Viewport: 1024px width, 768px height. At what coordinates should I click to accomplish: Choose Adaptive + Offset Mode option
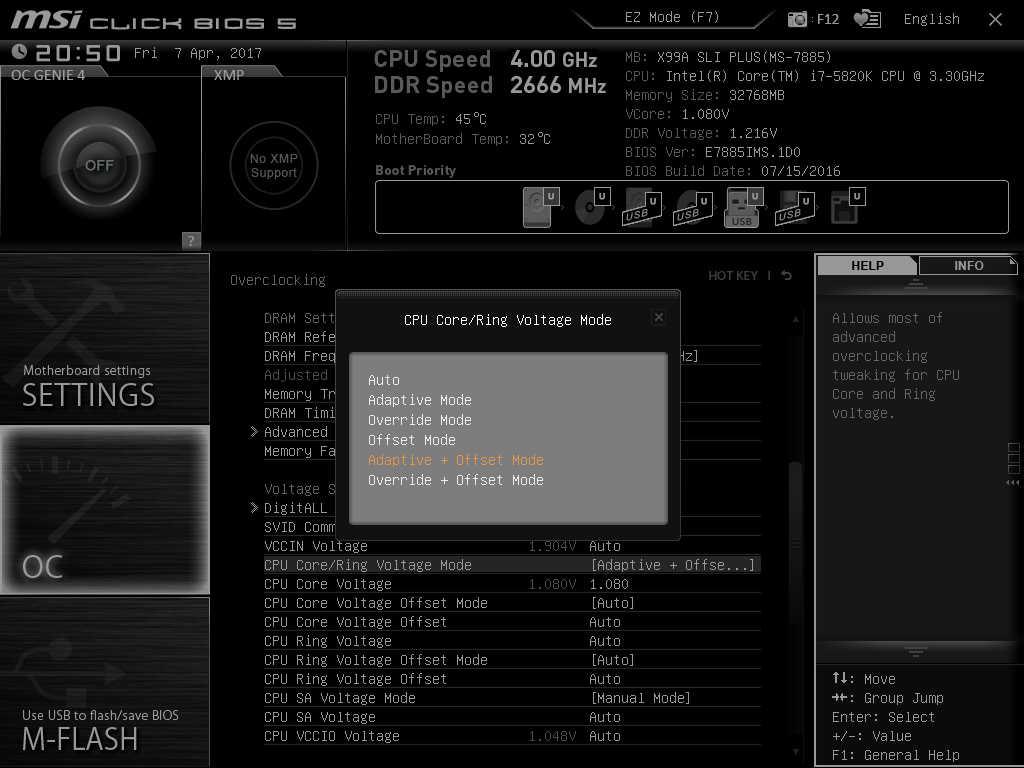coord(455,460)
